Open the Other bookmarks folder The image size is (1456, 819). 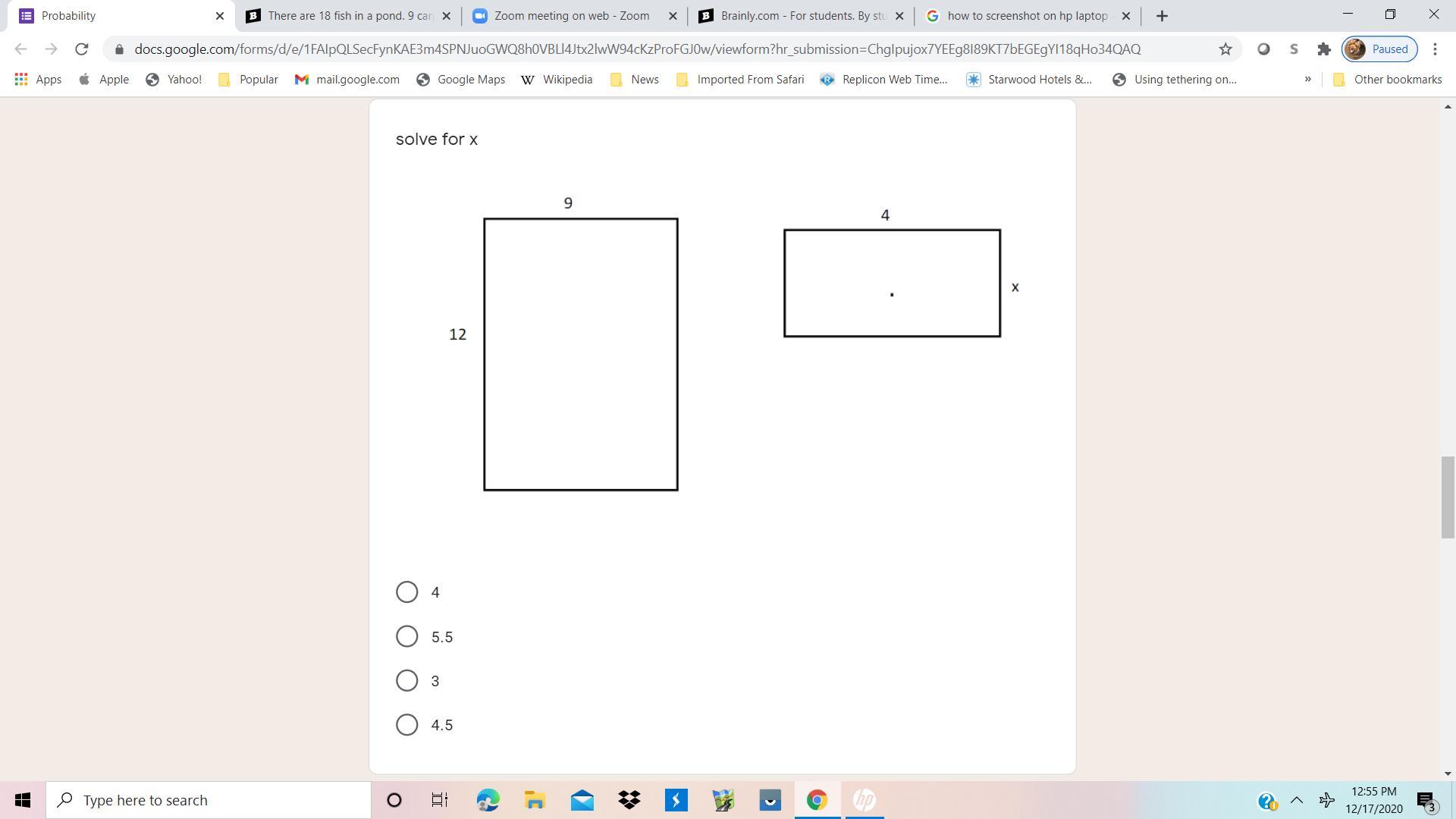pos(1387,79)
